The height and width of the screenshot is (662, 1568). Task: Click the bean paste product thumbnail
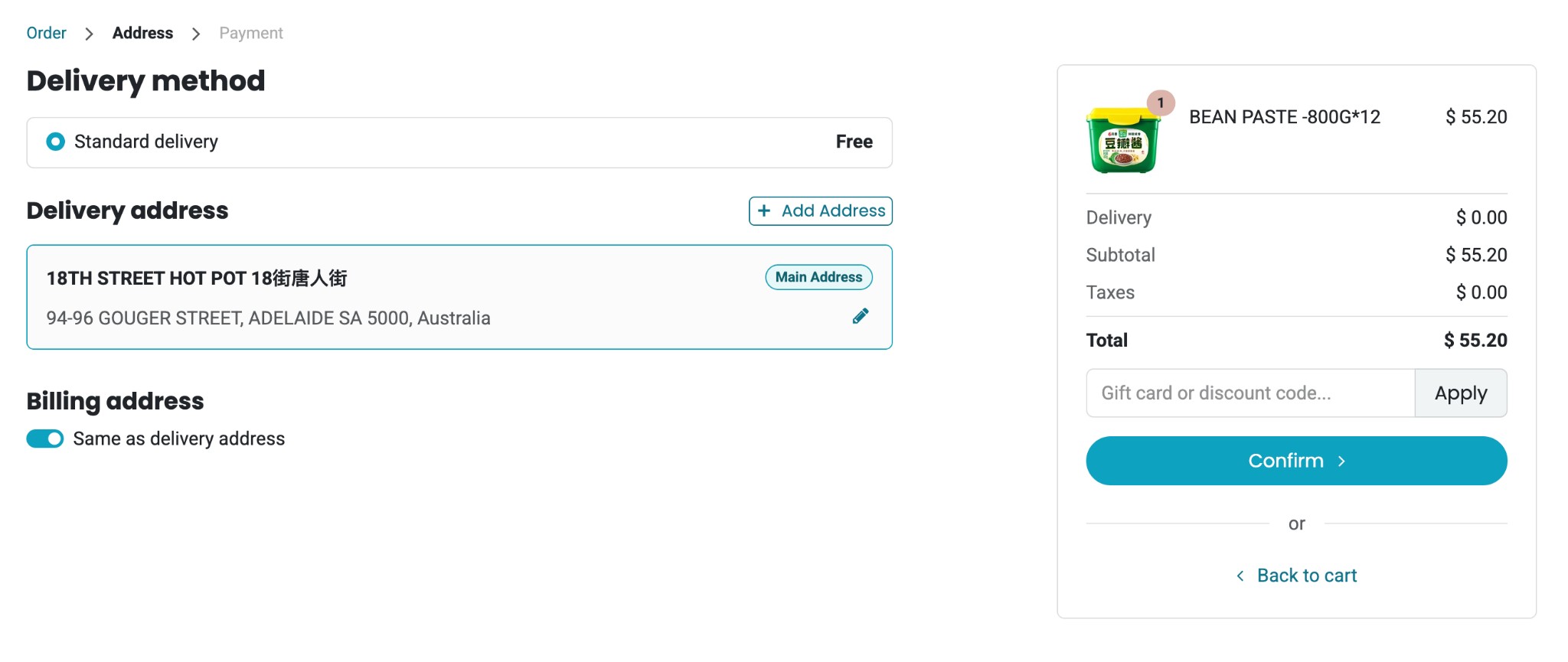pyautogui.click(x=1122, y=141)
